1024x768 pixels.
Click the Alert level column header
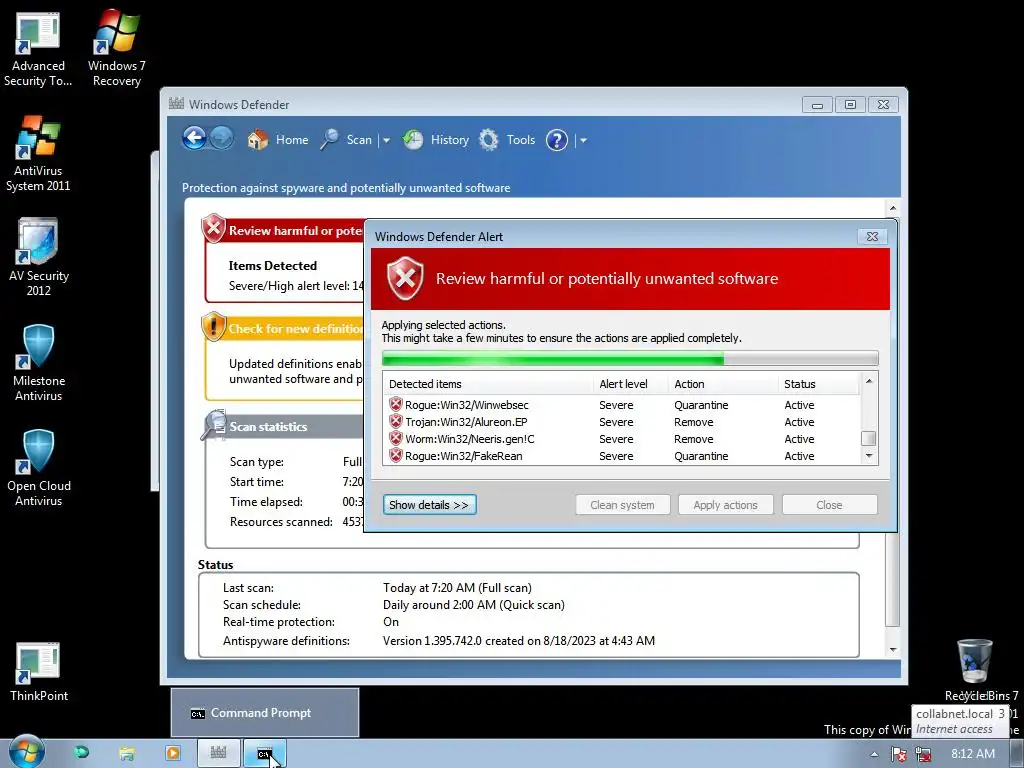tap(631, 384)
